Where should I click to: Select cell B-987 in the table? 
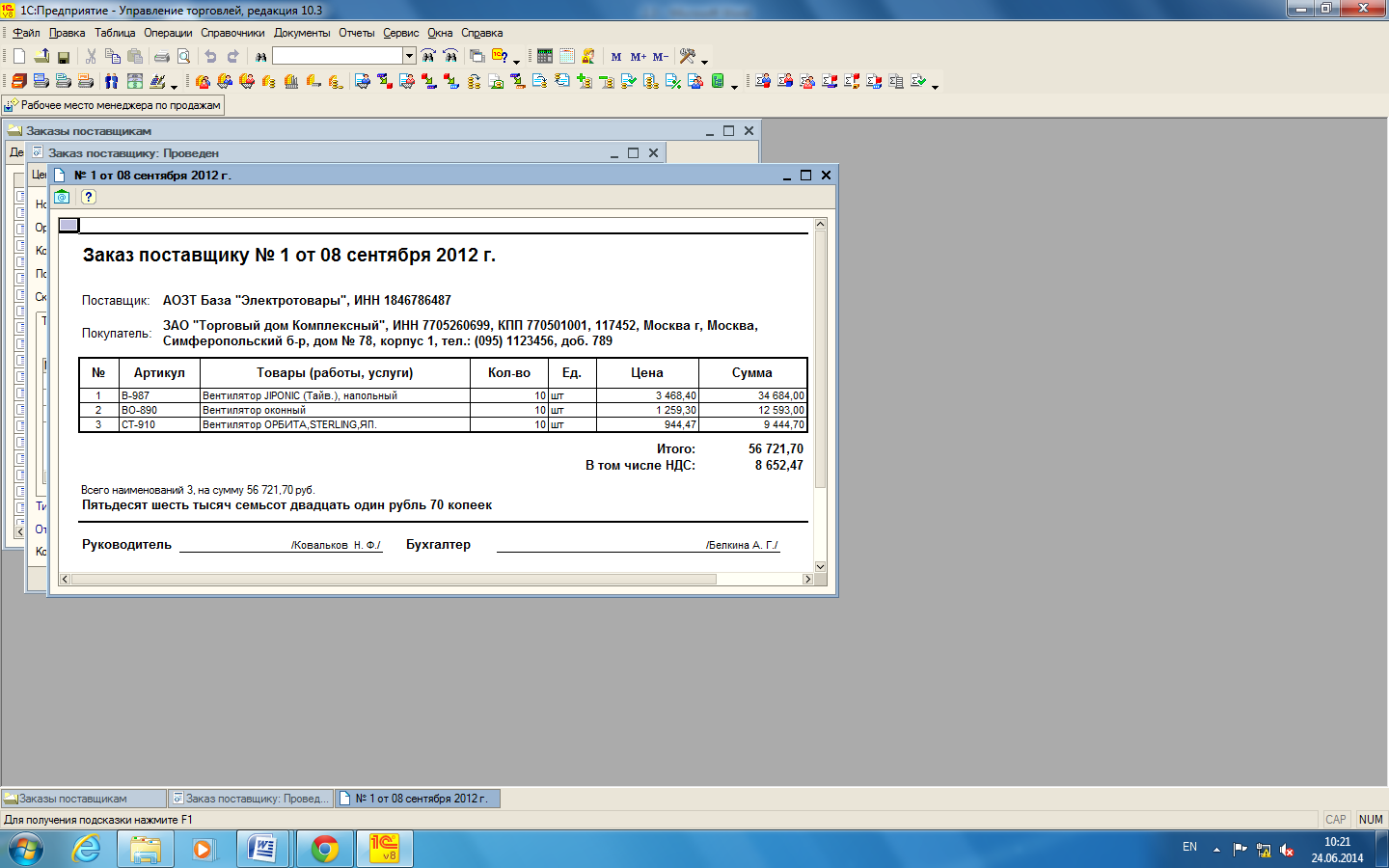pyautogui.click(x=159, y=395)
